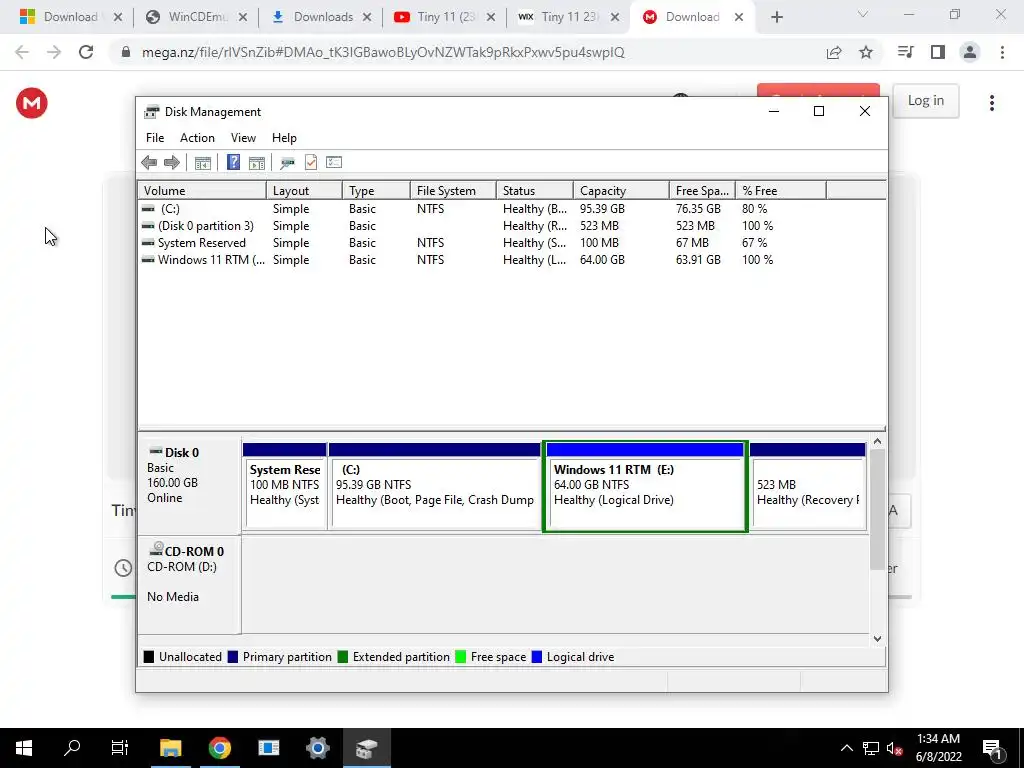Click the Connect/Rescan disk toolbar icon
This screenshot has width=1024, height=768.
(287, 163)
